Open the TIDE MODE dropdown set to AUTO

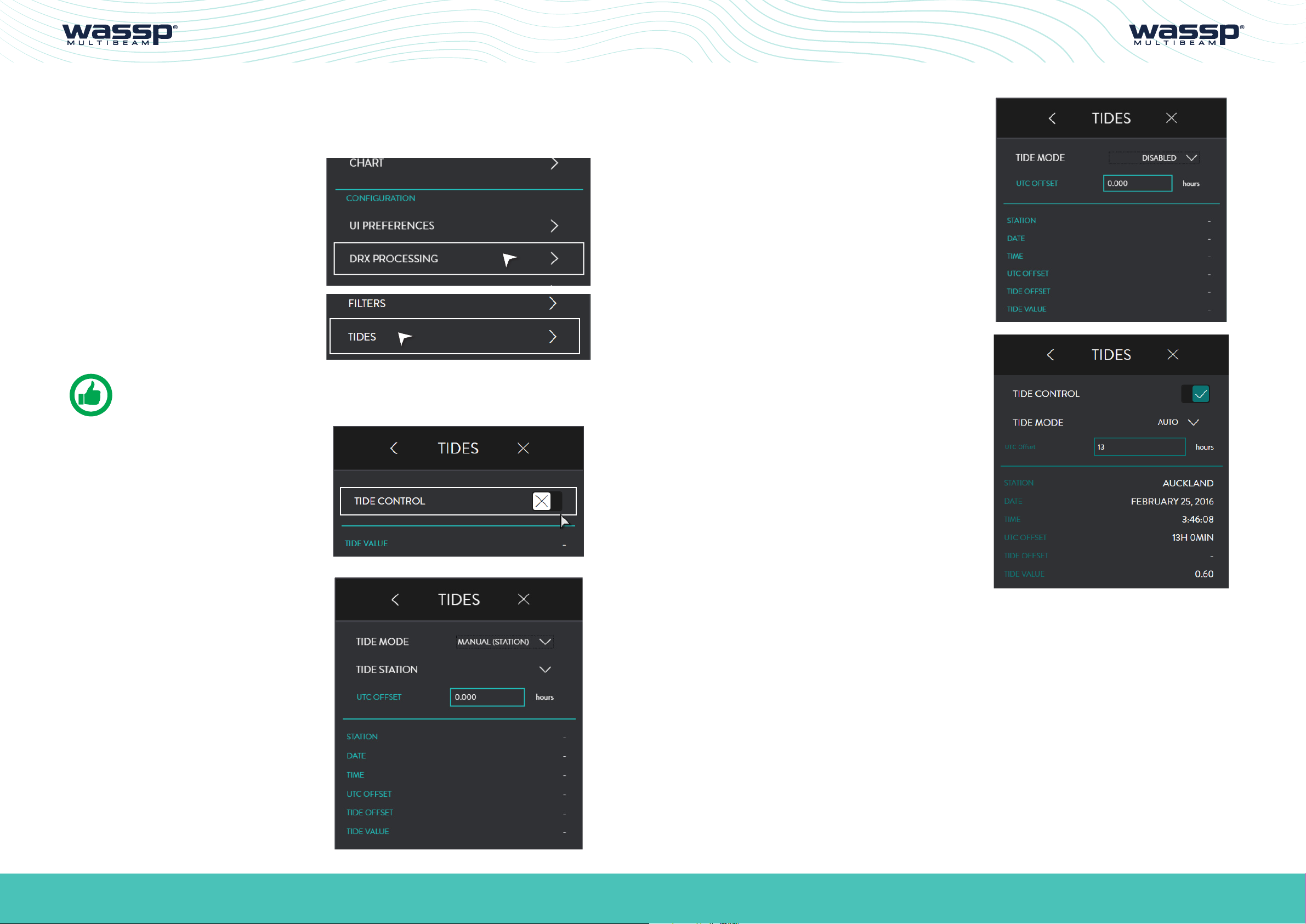(x=1178, y=422)
